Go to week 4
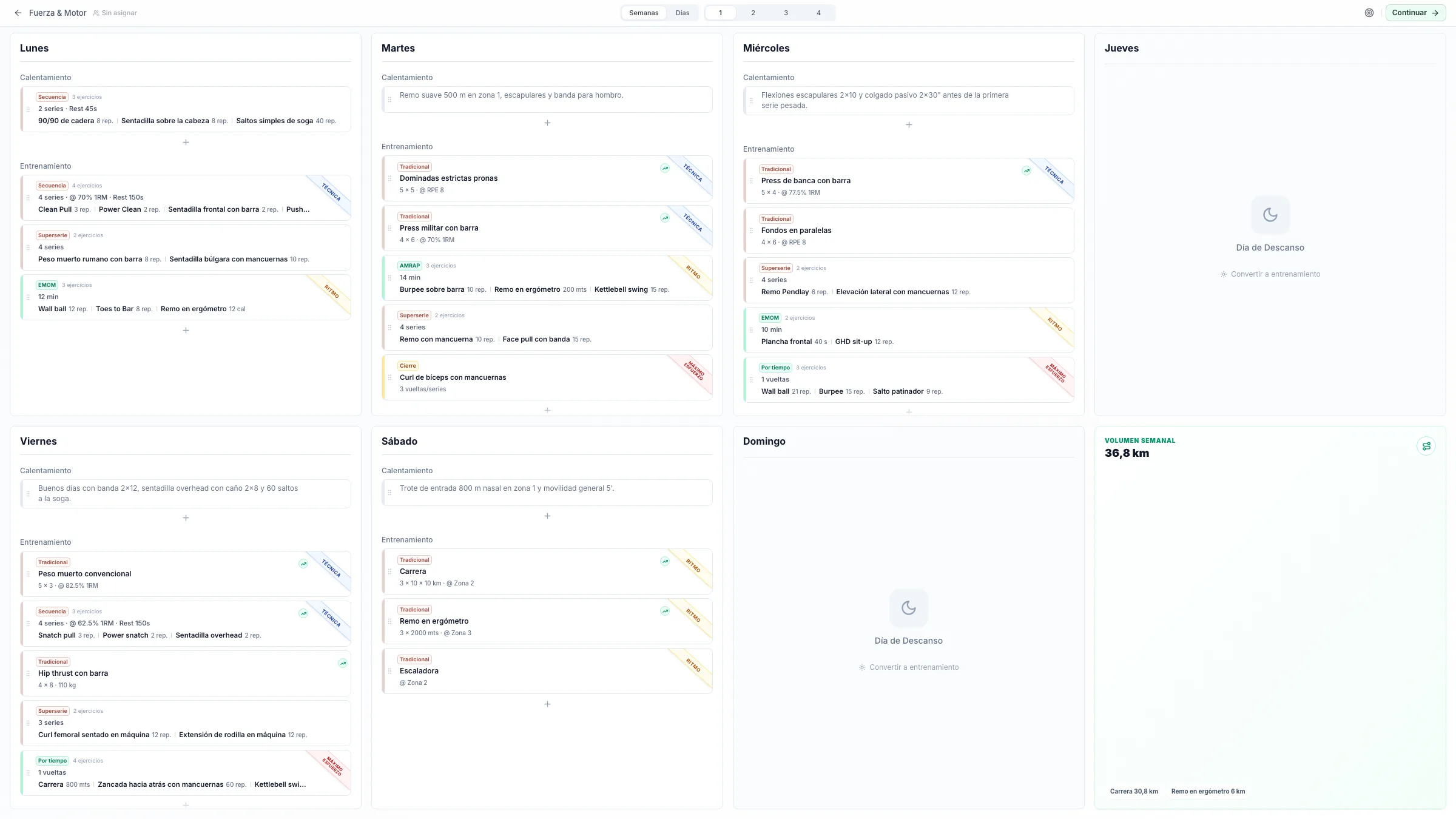Image resolution: width=1456 pixels, height=819 pixels. pos(818,13)
